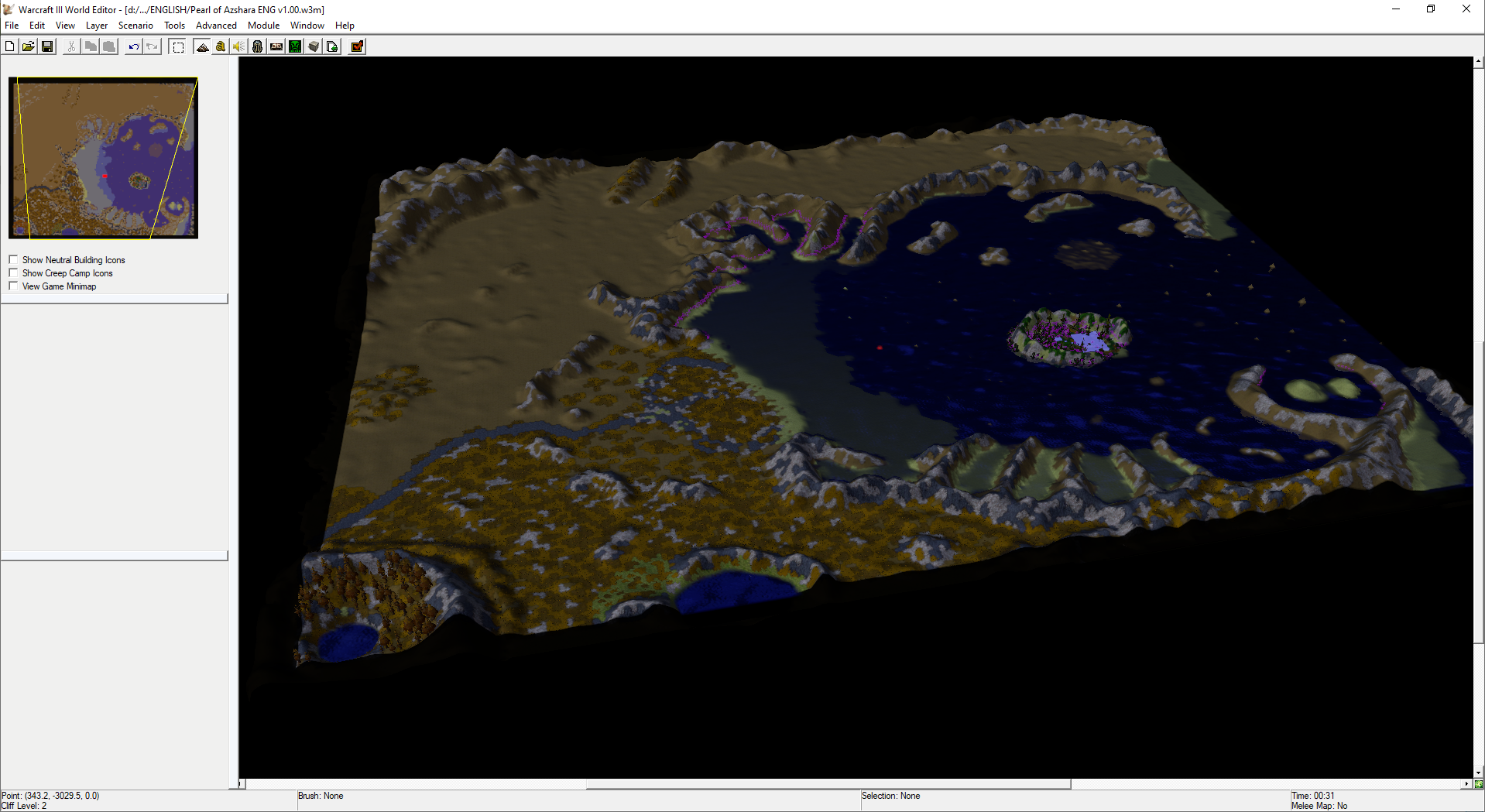Open the Terrain Editor module
Screen dimensions: 1485x812
click(202, 46)
